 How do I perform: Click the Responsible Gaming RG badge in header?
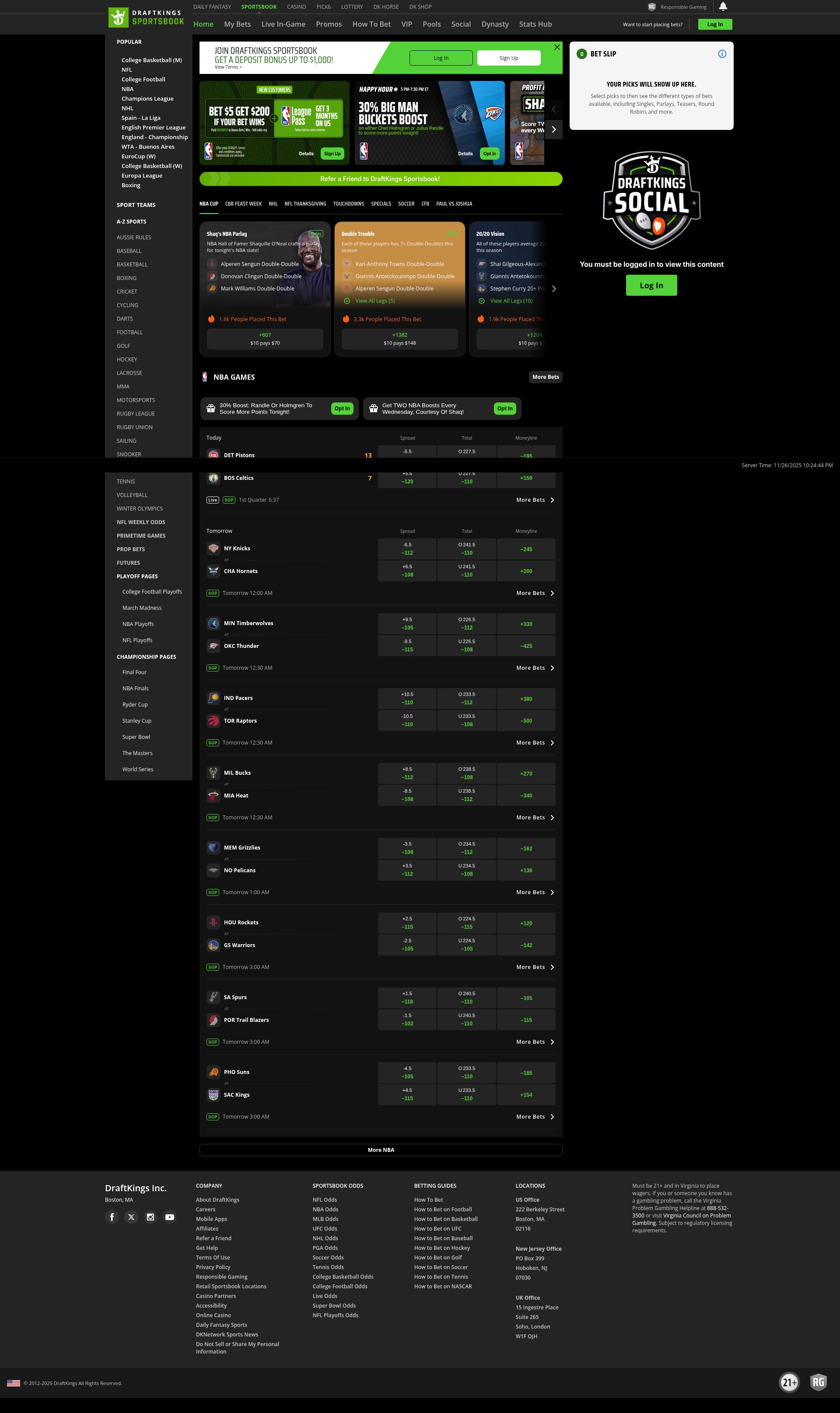651,7
